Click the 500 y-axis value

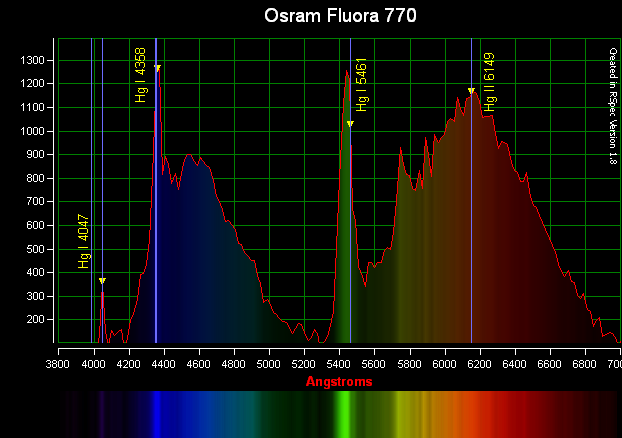pos(35,249)
